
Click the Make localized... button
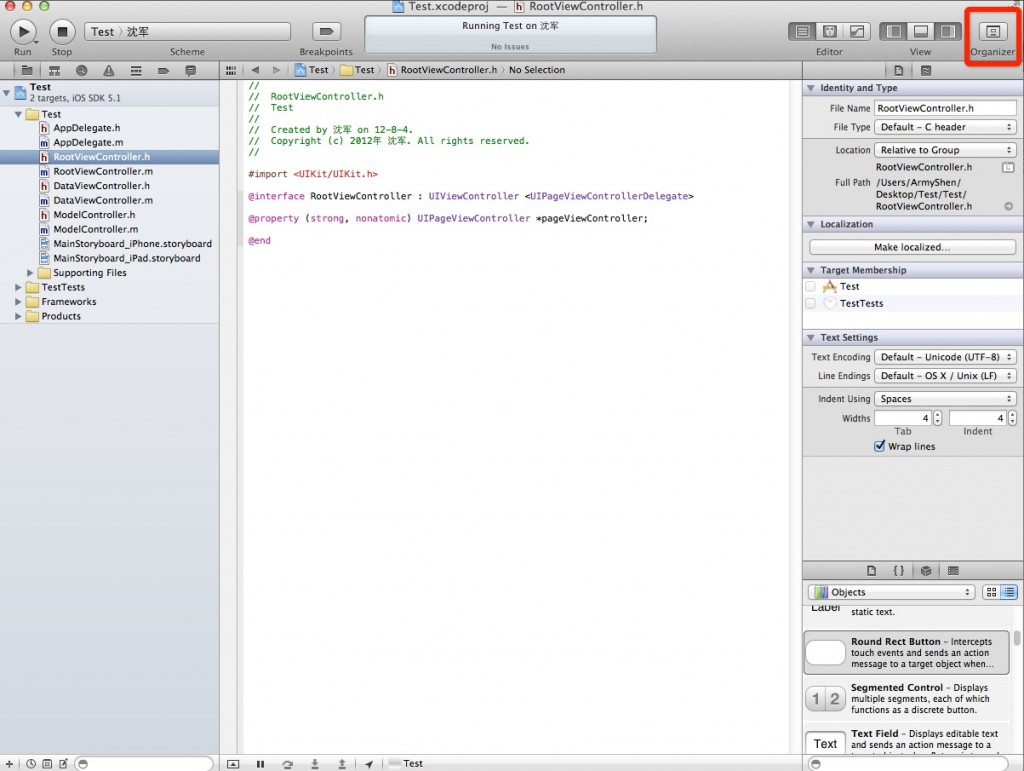click(912, 247)
